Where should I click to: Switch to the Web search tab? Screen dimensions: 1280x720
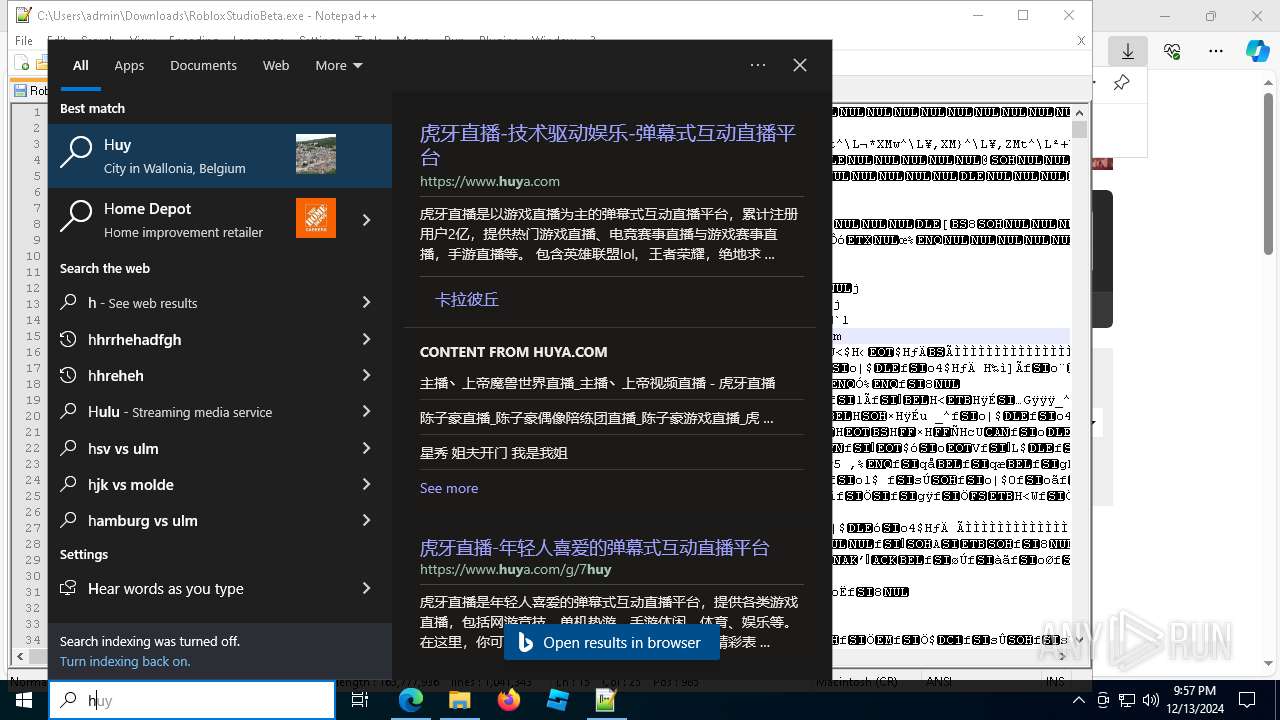tap(276, 65)
